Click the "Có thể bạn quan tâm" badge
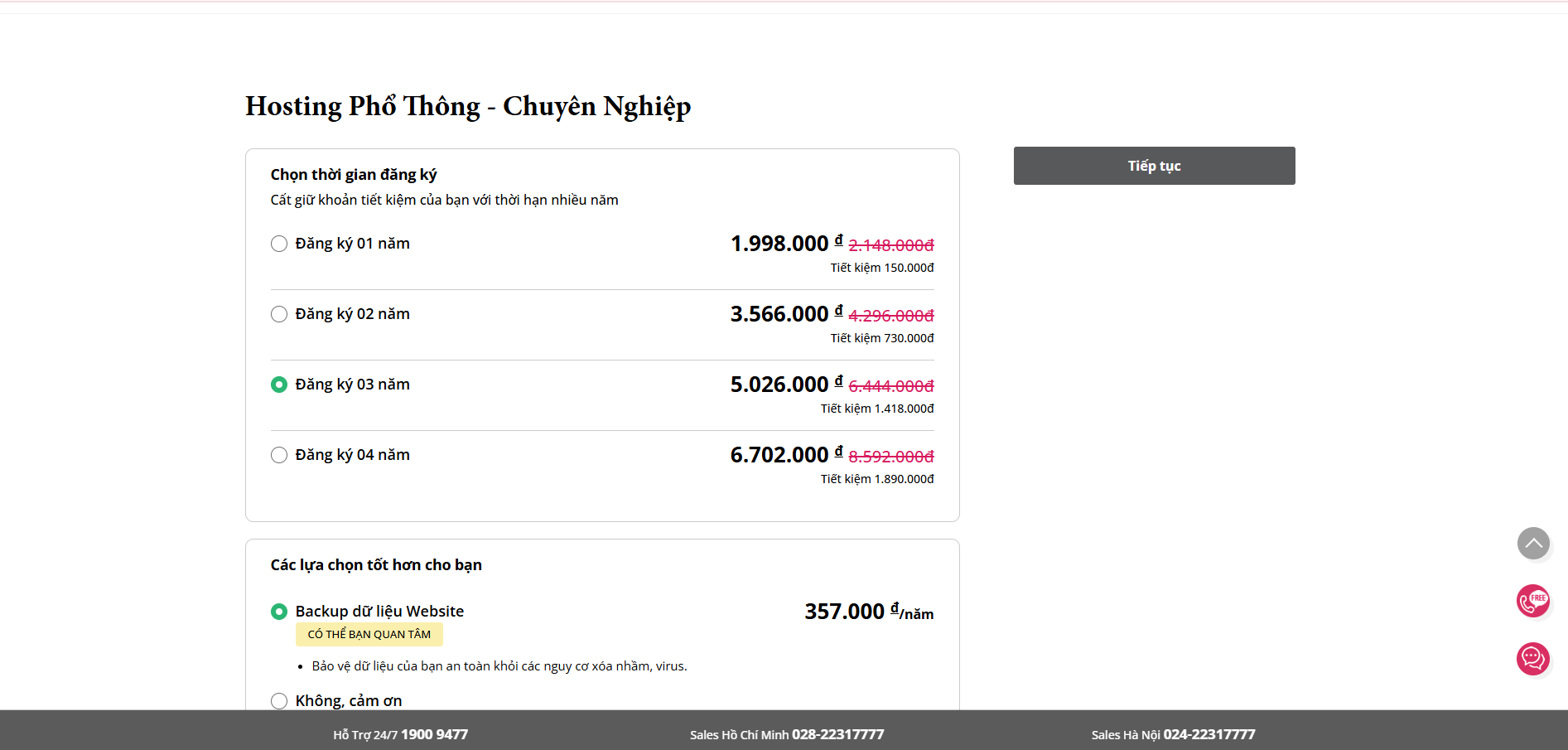Viewport: 1568px width, 750px height. coord(369,634)
